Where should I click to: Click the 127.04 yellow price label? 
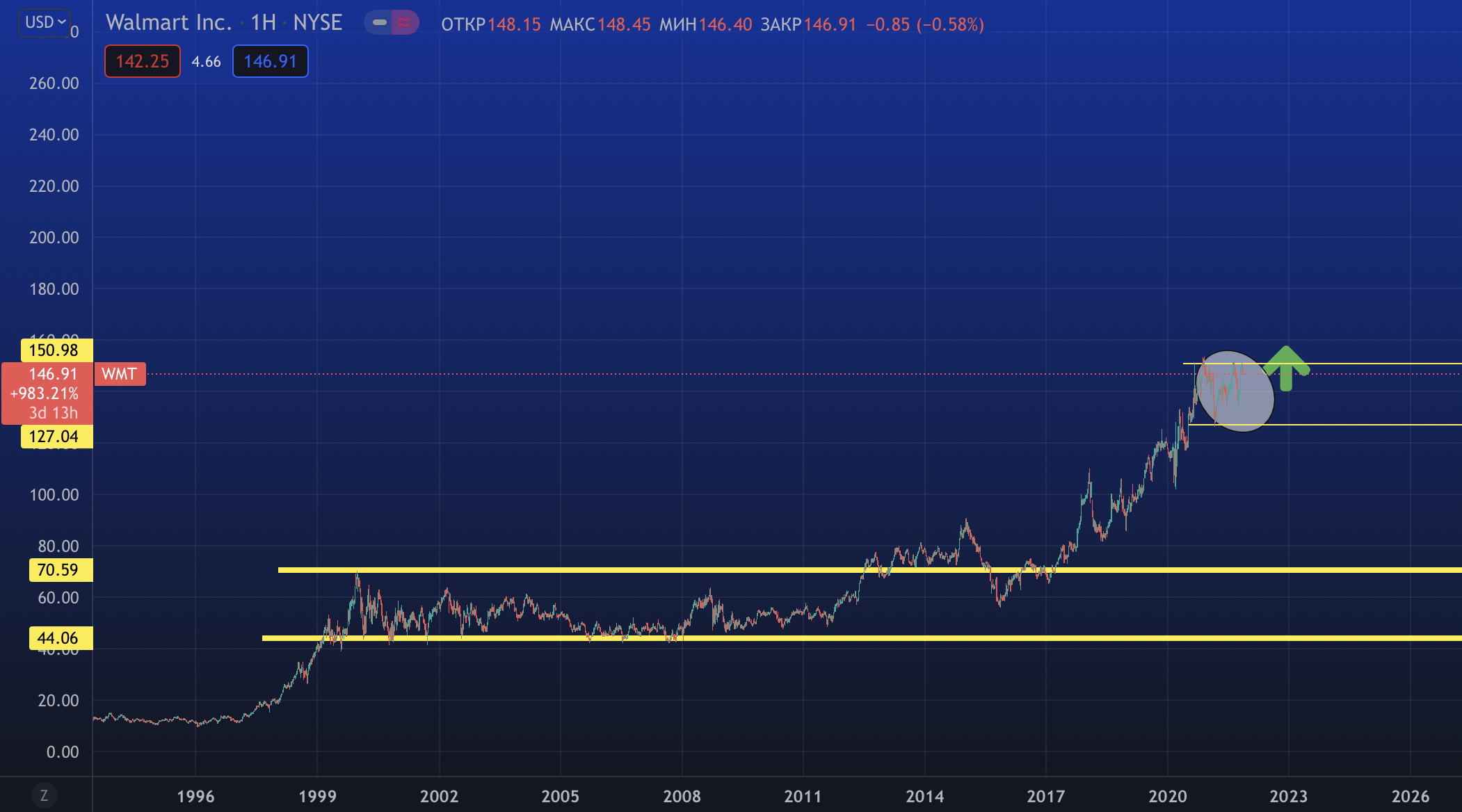tap(57, 437)
